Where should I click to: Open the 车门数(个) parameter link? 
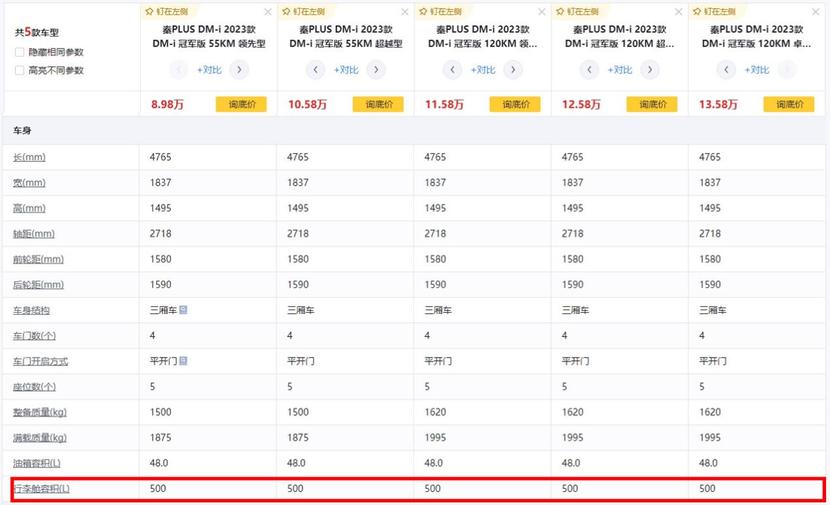pos(34,336)
